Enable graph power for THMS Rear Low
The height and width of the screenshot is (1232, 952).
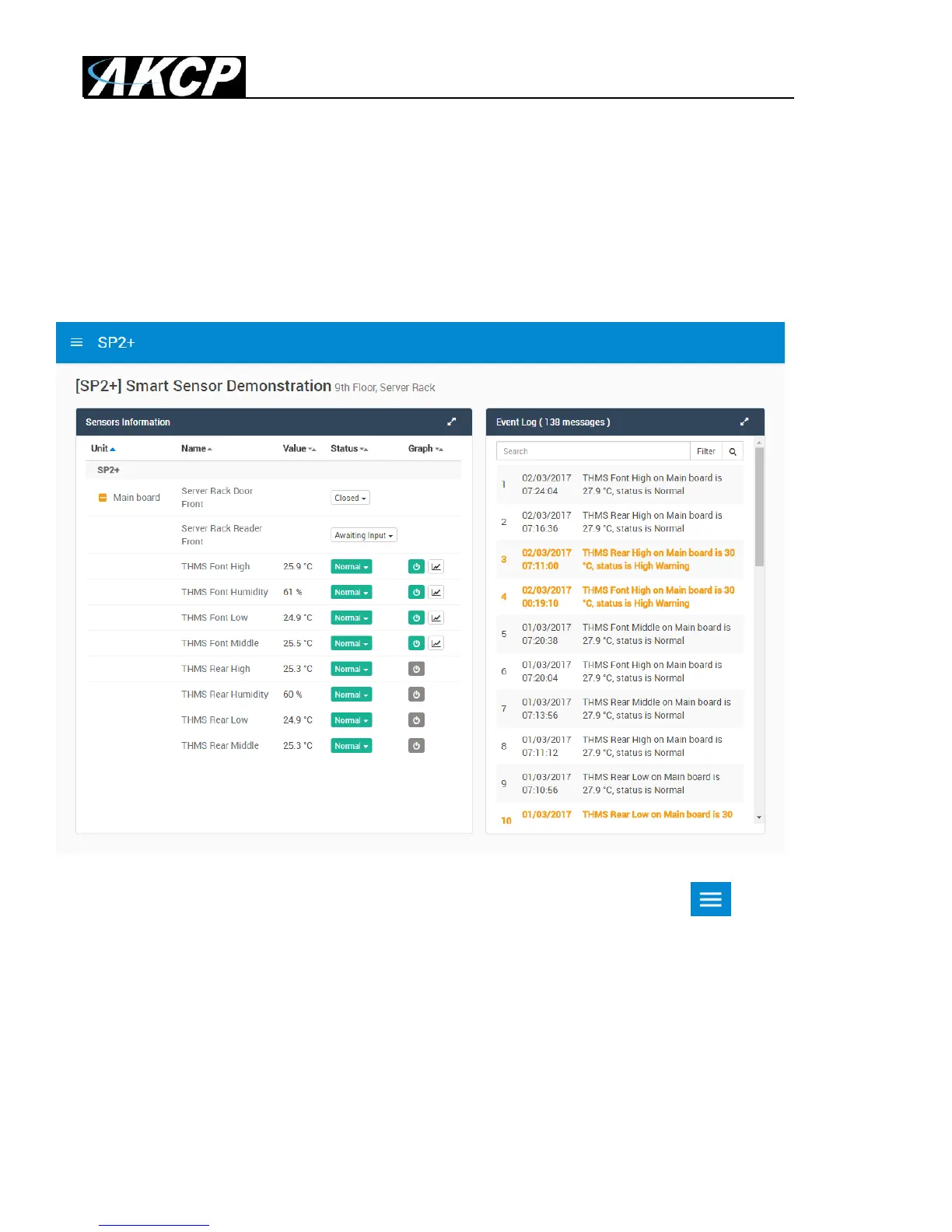coord(416,720)
